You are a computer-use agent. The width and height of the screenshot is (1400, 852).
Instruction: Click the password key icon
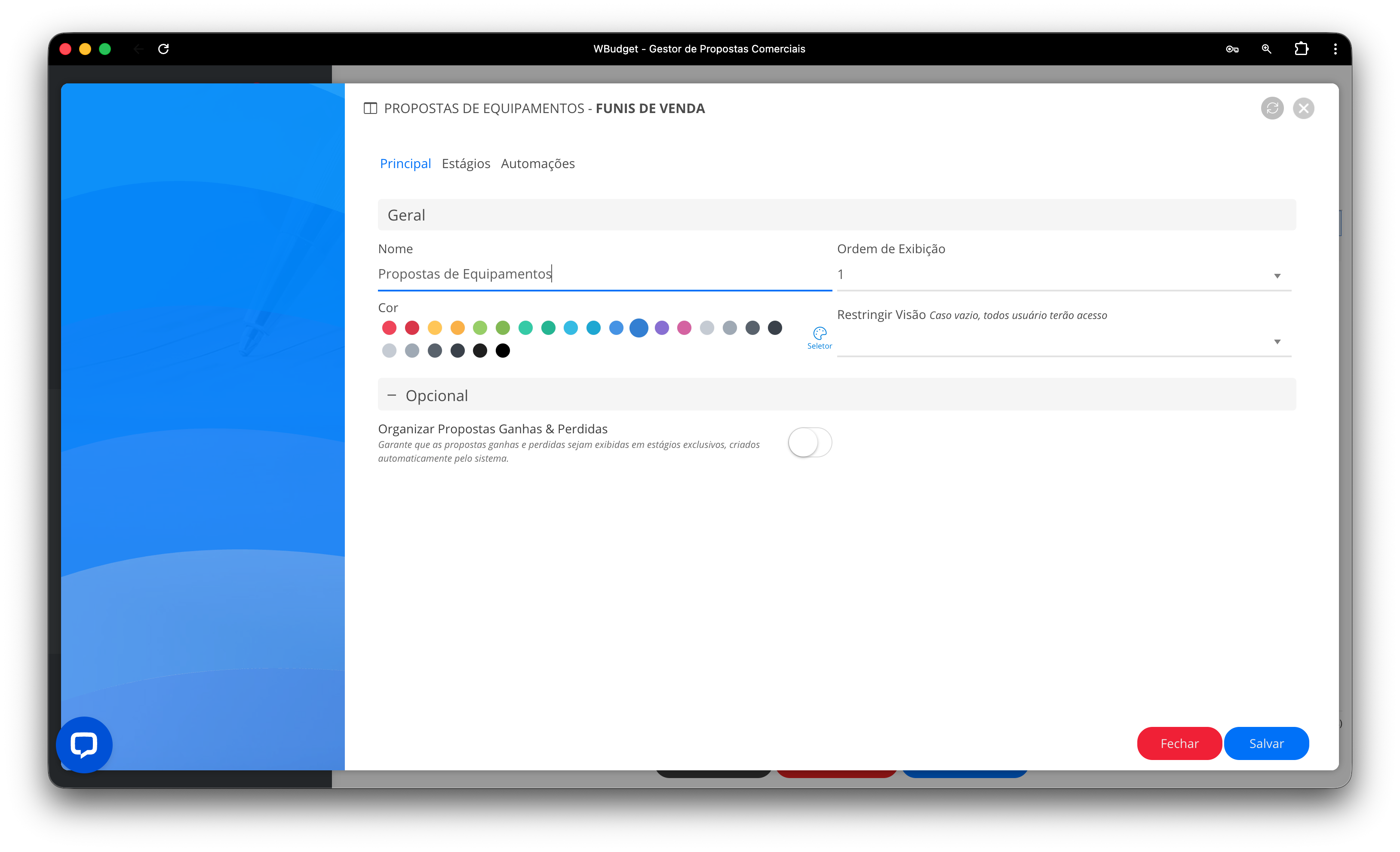tap(1232, 49)
